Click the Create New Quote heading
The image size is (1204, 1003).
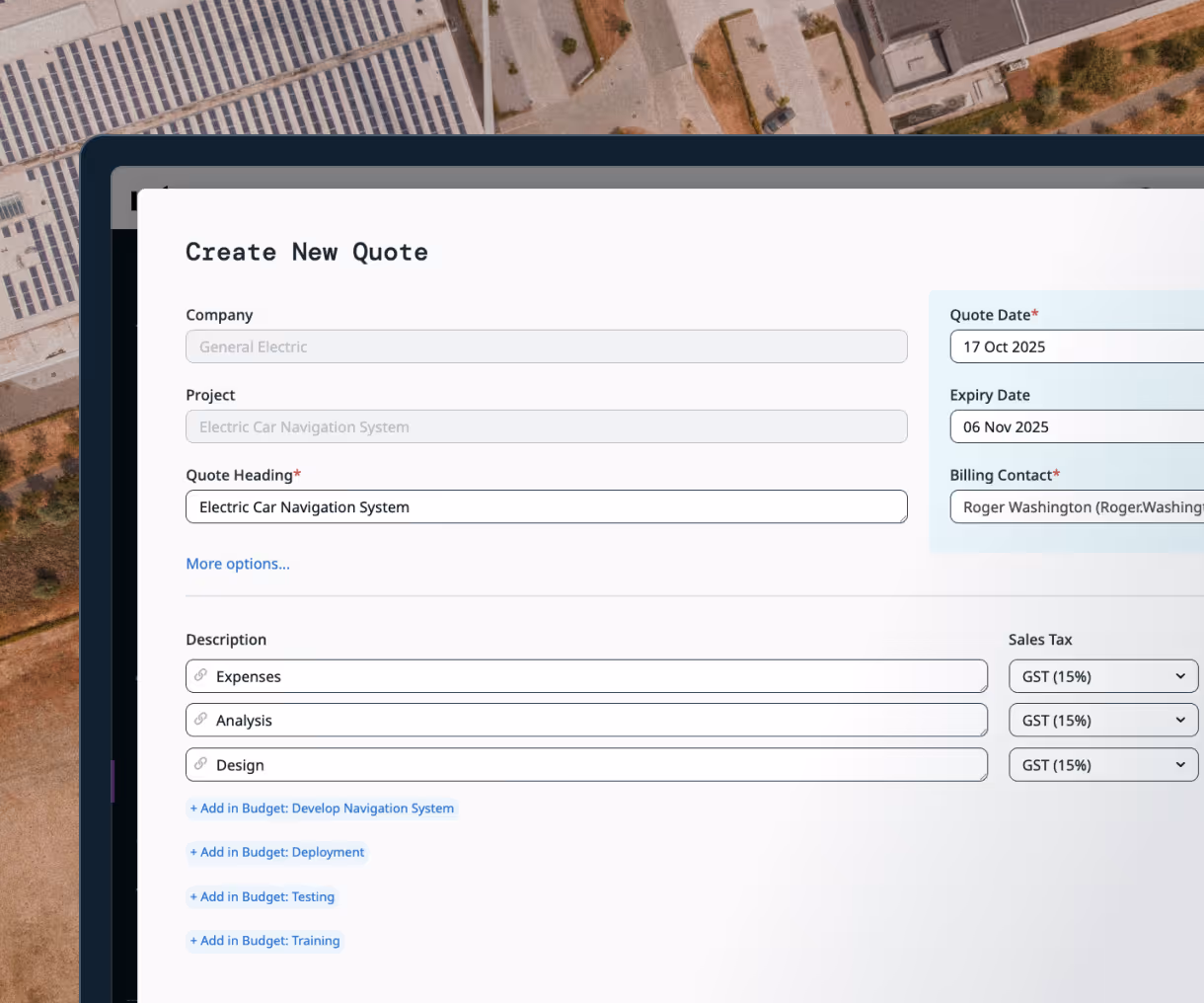[307, 252]
